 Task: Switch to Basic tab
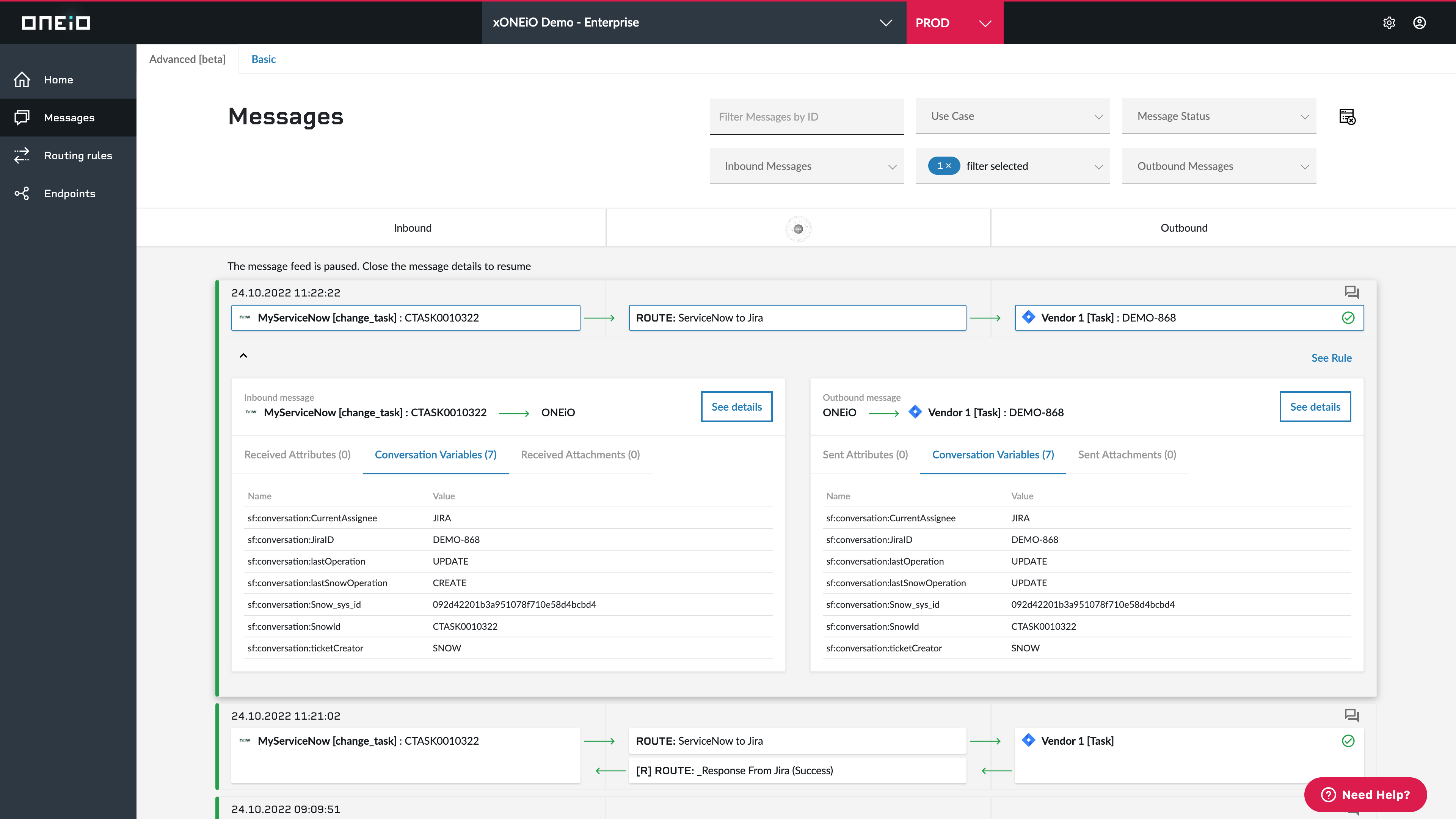(264, 60)
